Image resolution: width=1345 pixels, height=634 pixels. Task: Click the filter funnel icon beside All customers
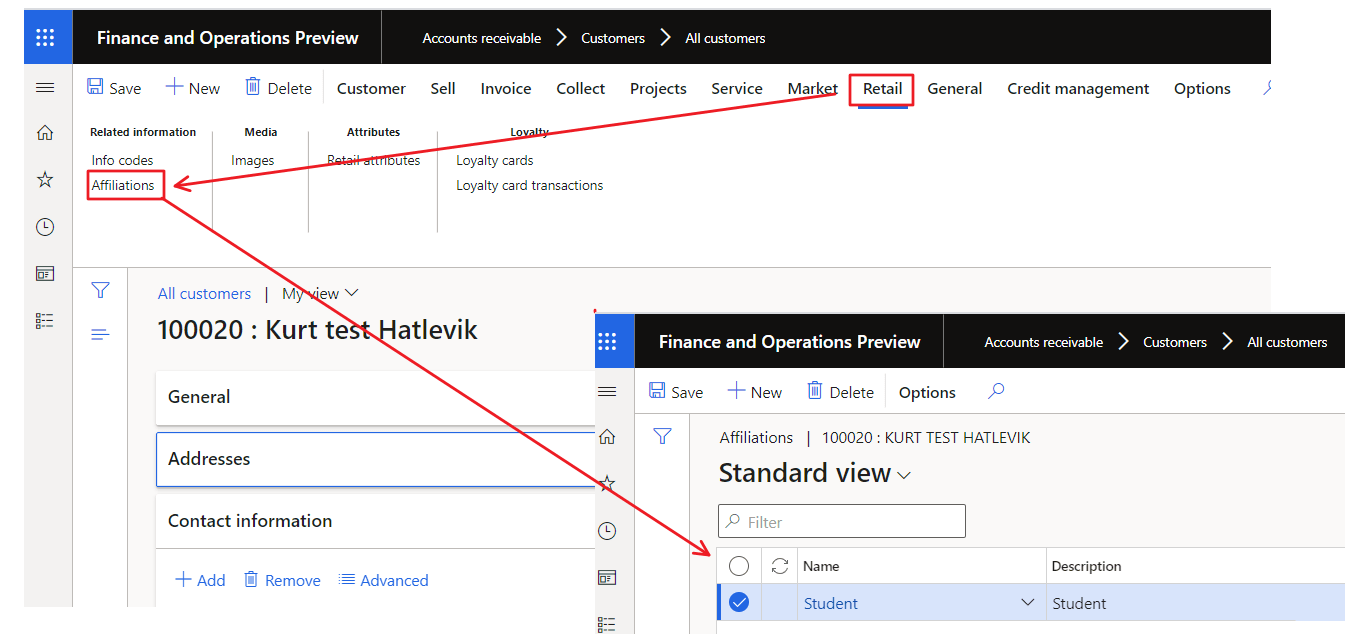pos(100,291)
